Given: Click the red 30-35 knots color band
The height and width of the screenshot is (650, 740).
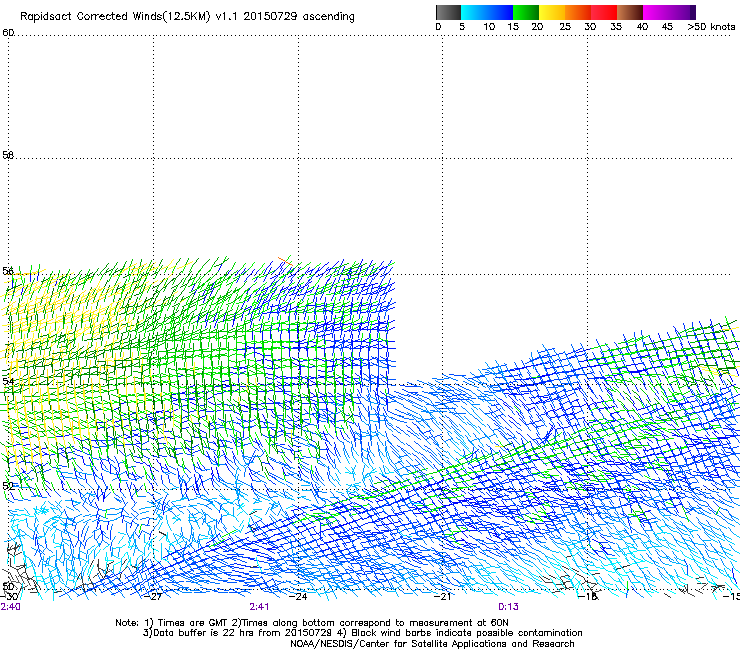Looking at the screenshot, I should click(604, 12).
